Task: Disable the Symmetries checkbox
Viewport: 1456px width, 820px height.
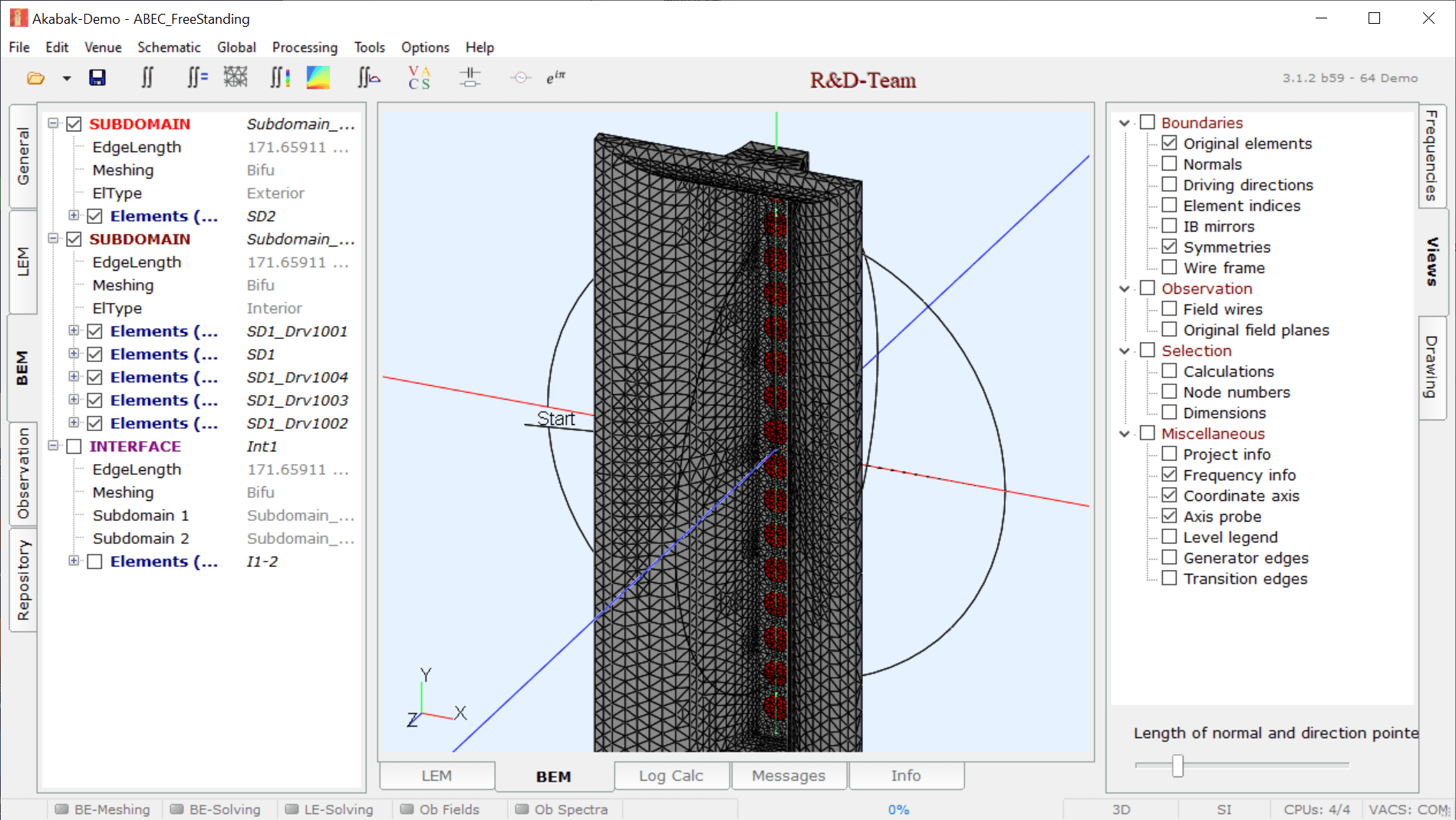Action: [x=1169, y=246]
